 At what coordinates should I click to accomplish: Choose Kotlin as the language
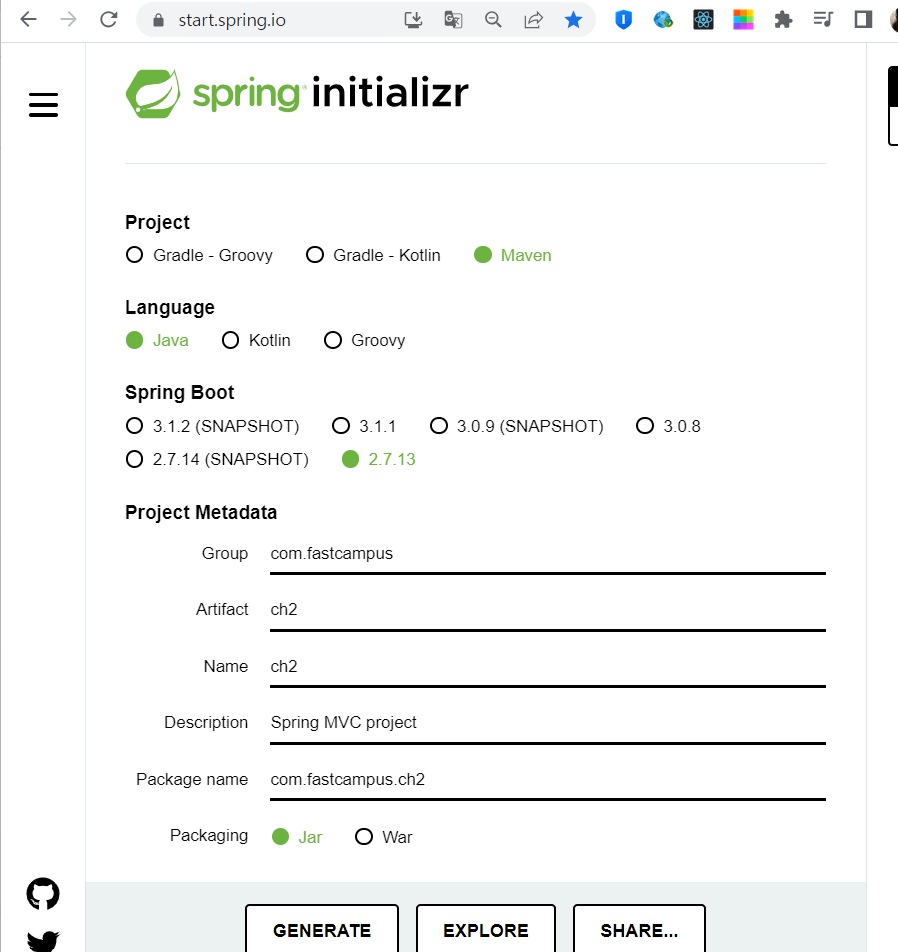[x=256, y=340]
